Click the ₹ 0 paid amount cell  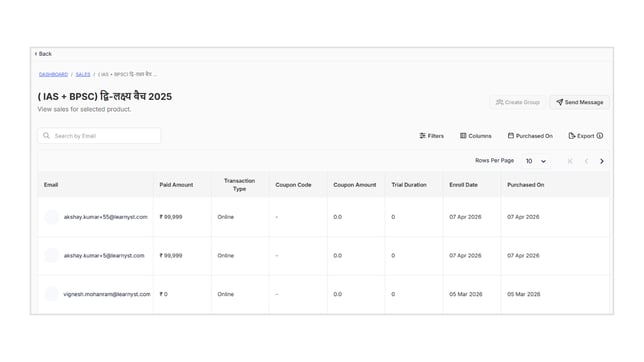163,294
